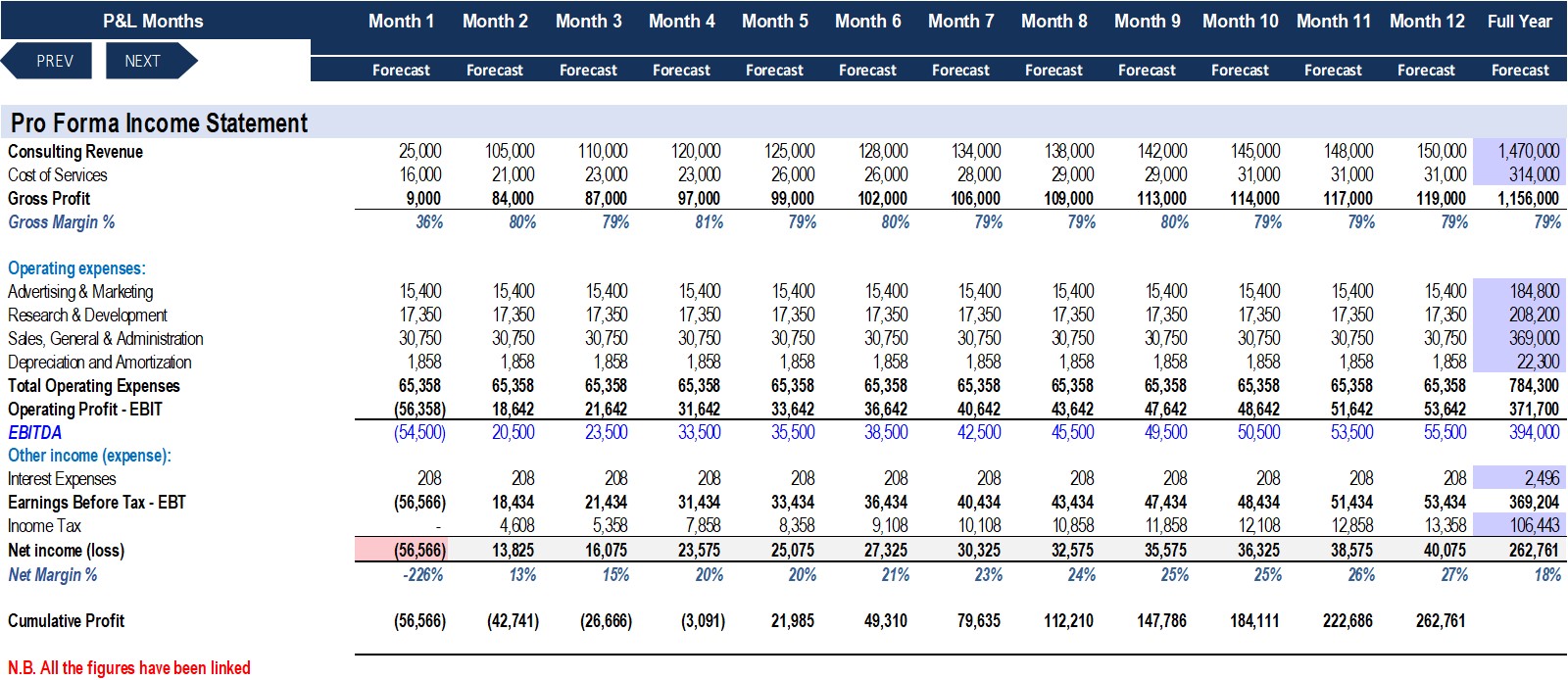Screen dimensions: 1568x680
Task: Select the Pro Forma Income Statement title
Action: pyautogui.click(x=159, y=123)
